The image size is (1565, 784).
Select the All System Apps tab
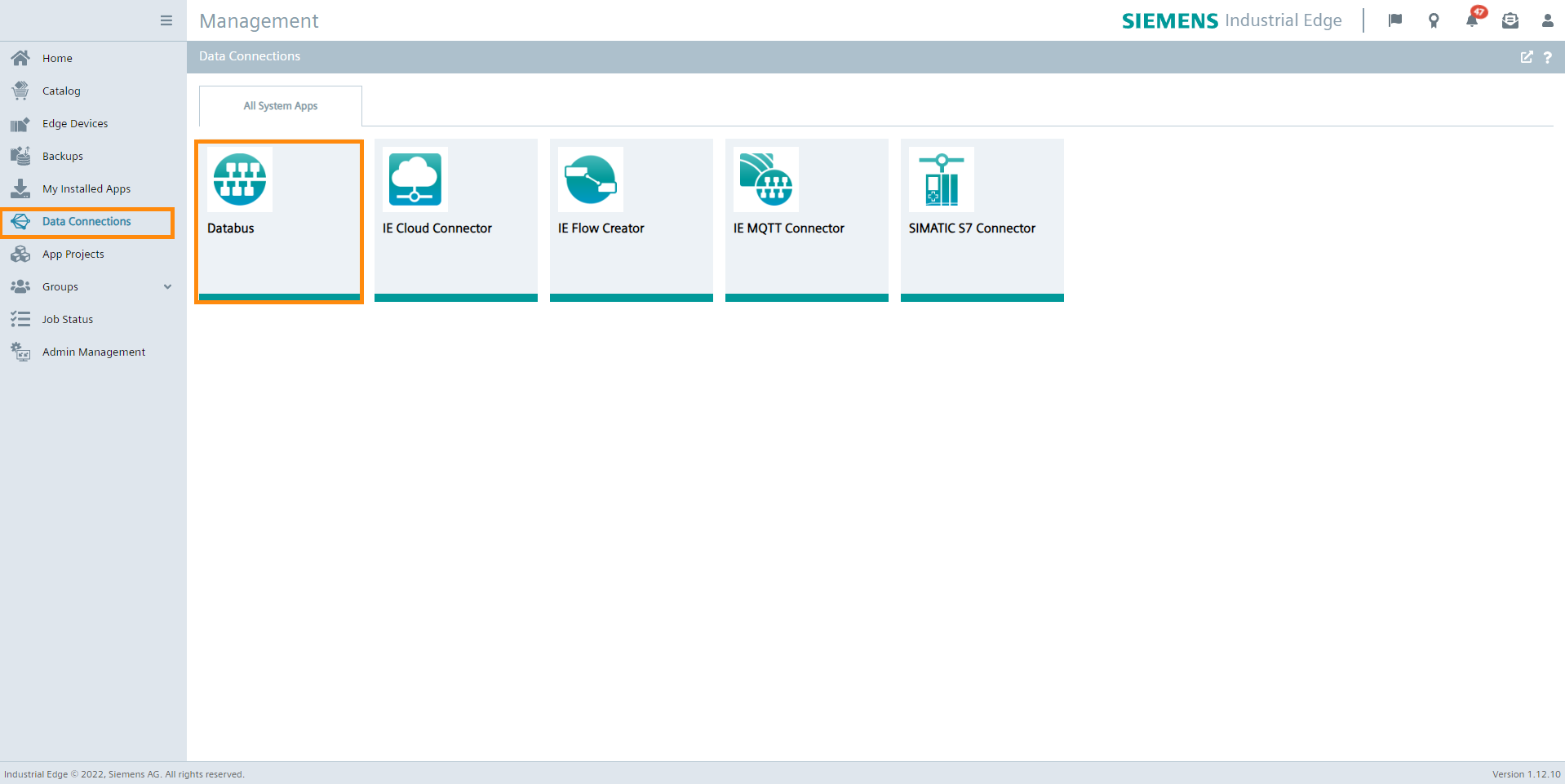point(280,106)
